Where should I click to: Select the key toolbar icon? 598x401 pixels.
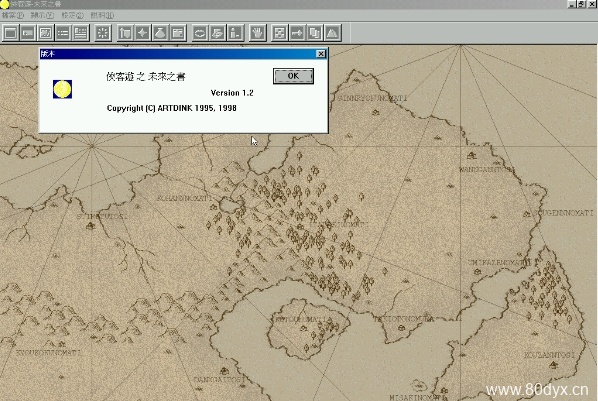297,33
